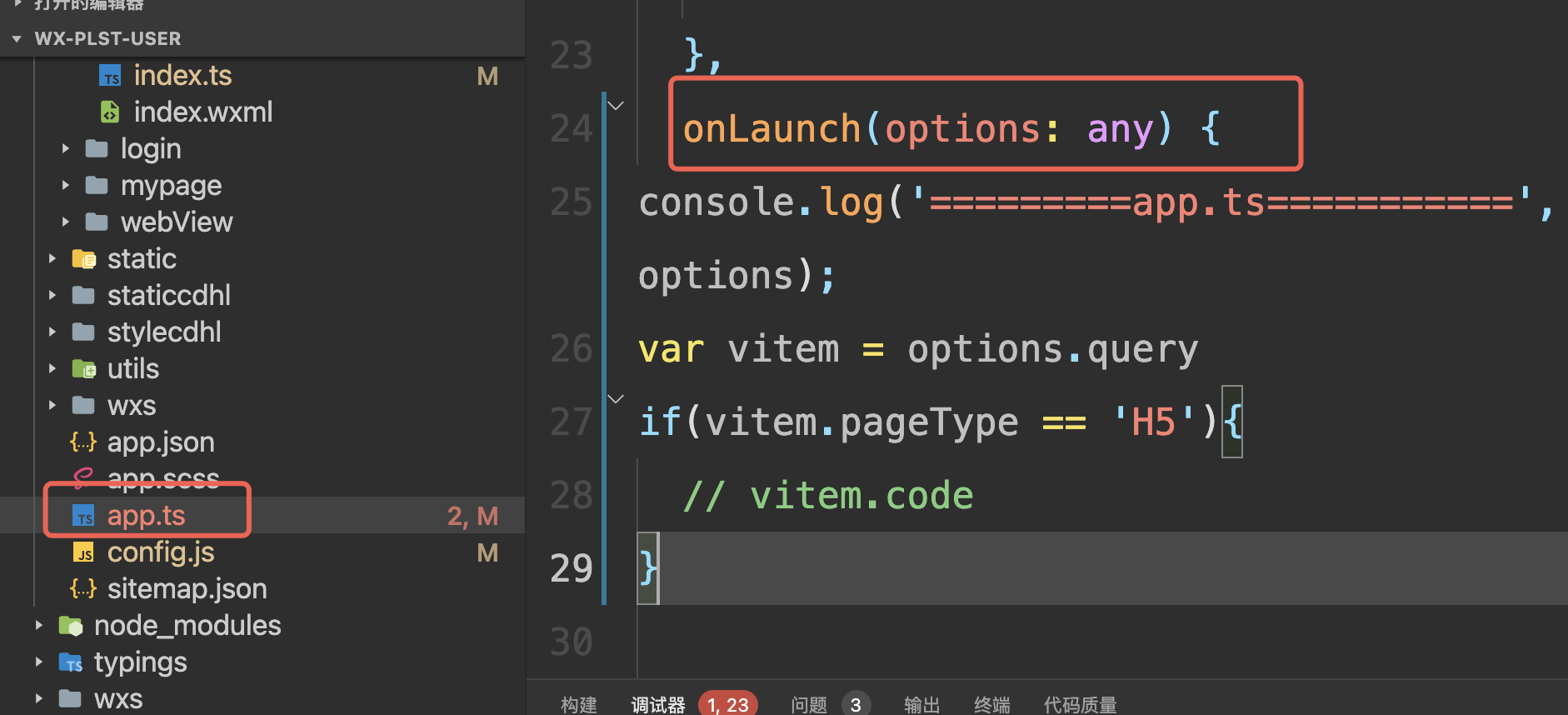Switch to the 代码质量 panel tab
The height and width of the screenshot is (715, 1568).
(1081, 705)
